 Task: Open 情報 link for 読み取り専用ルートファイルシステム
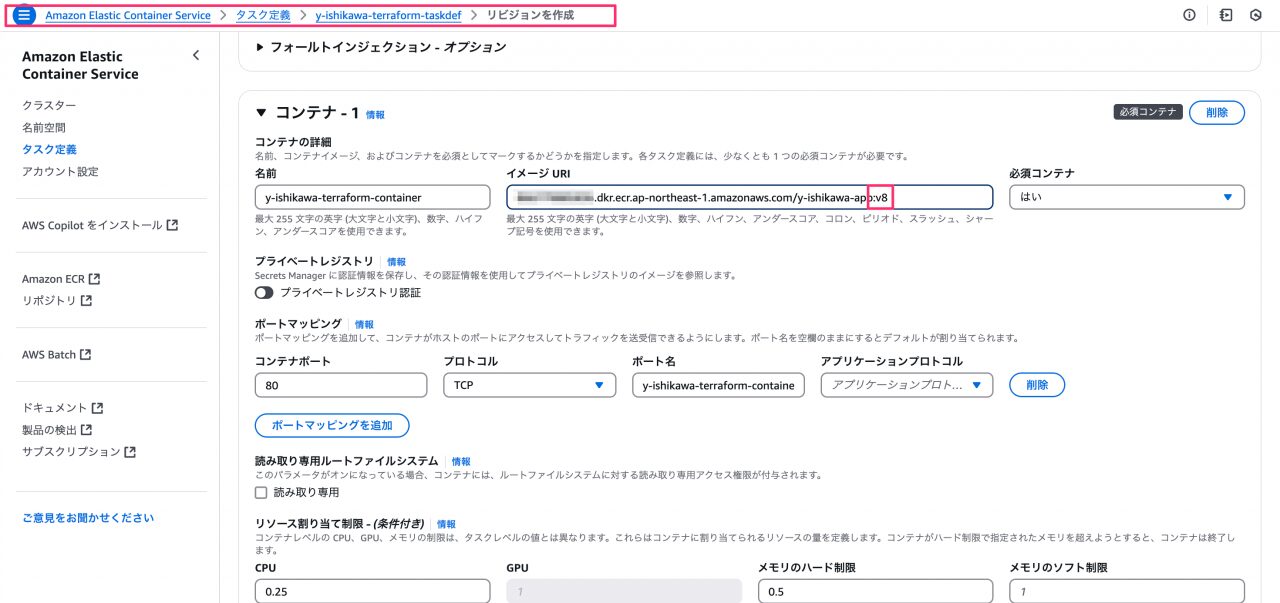tap(461, 461)
